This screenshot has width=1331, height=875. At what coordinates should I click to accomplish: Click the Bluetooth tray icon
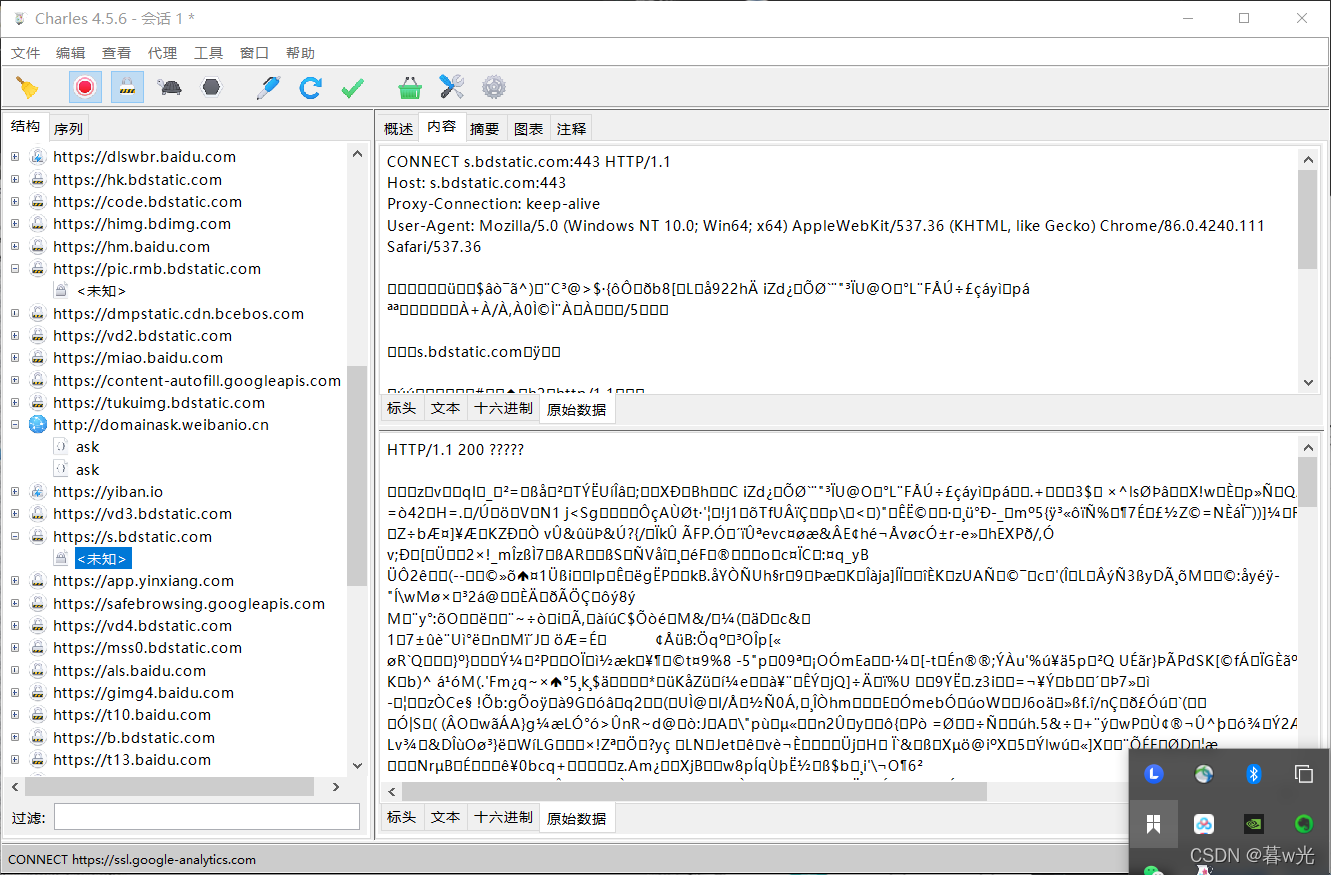tap(1254, 773)
